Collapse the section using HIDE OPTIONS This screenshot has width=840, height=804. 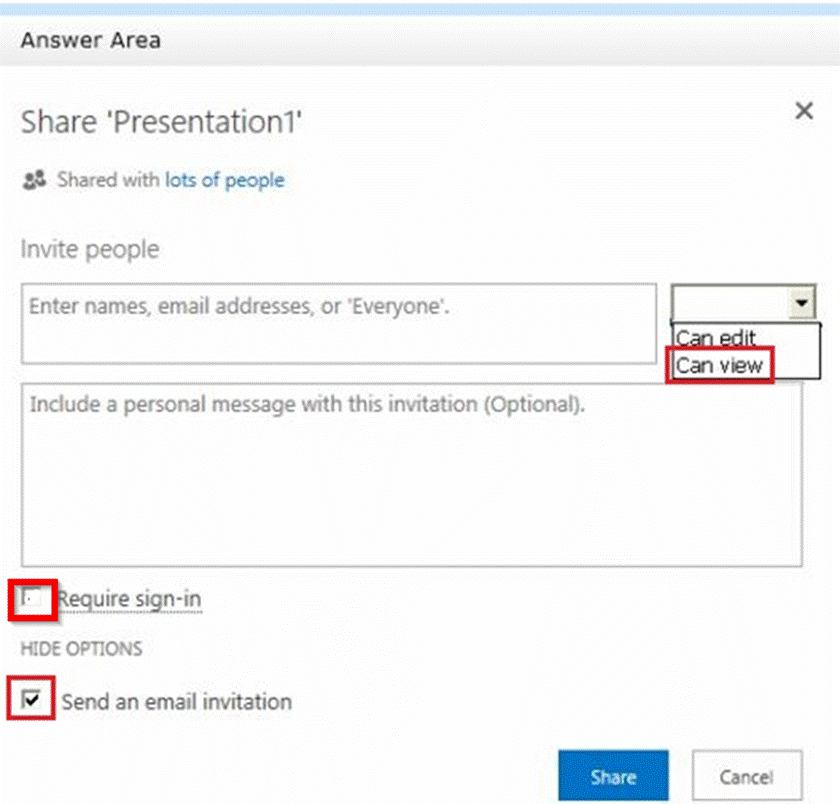pyautogui.click(x=81, y=648)
